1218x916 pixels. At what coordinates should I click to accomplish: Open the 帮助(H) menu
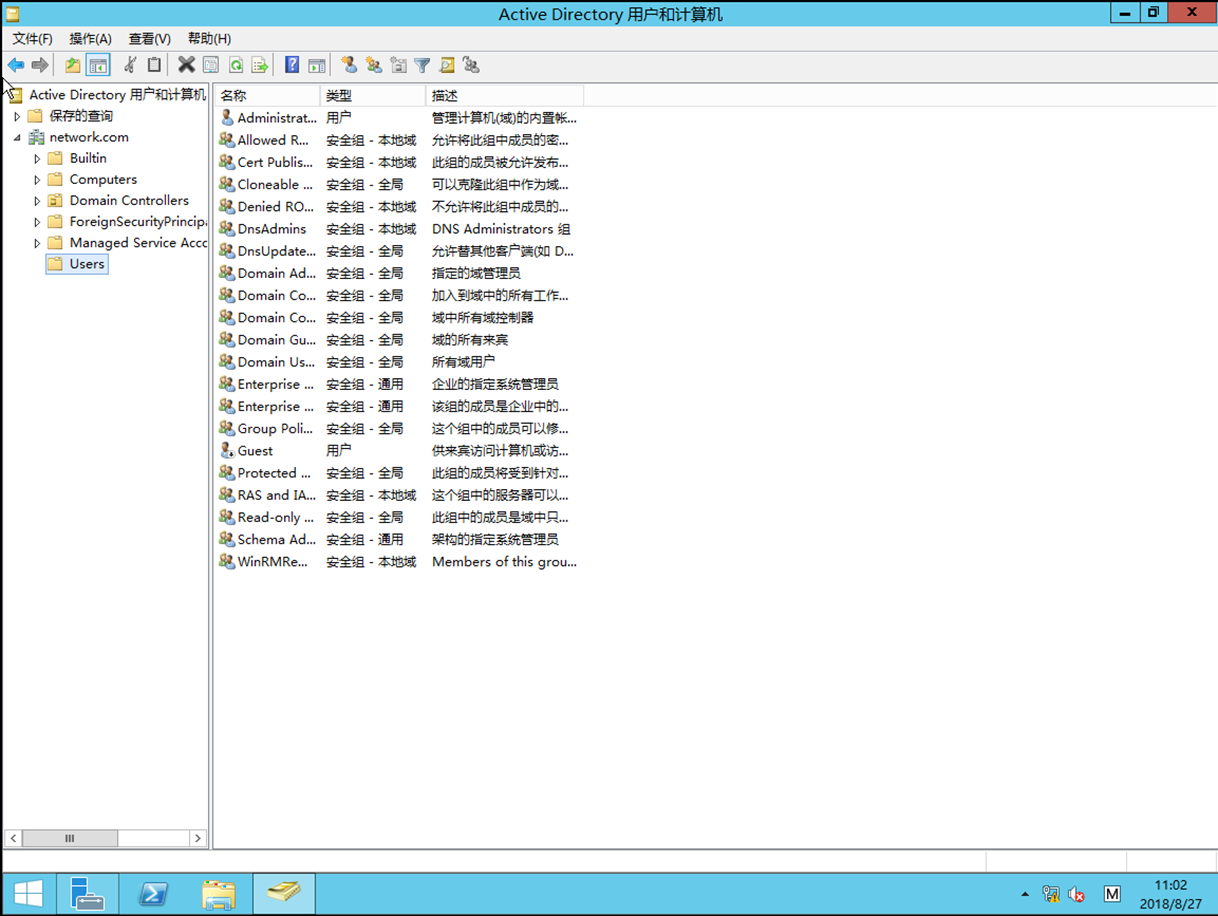coord(209,38)
